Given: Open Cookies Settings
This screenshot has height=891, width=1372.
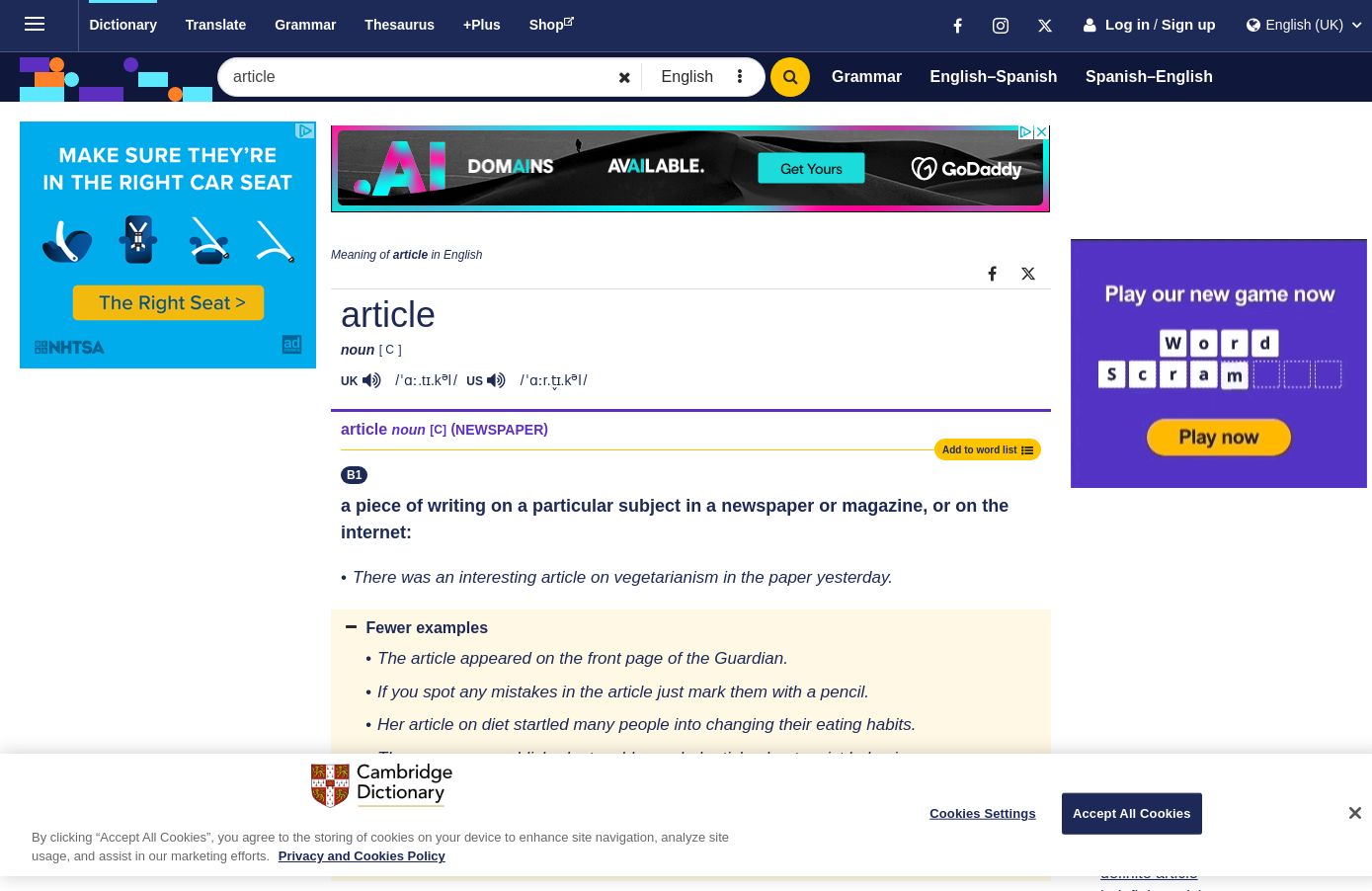Looking at the screenshot, I should tap(982, 814).
